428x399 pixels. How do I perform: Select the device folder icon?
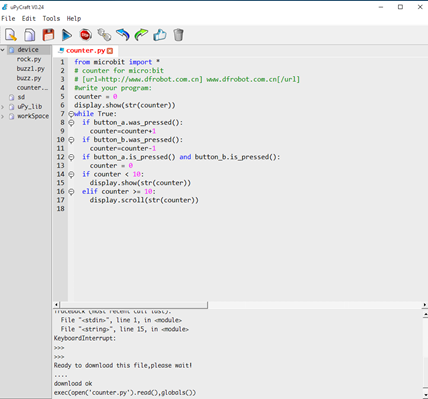[x=12, y=50]
